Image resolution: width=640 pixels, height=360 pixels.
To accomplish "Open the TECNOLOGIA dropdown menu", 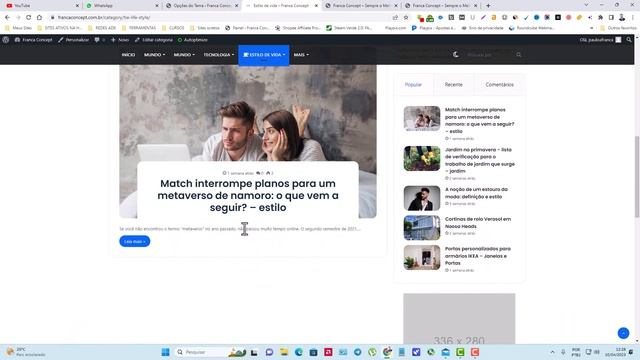I will click(x=219, y=55).
